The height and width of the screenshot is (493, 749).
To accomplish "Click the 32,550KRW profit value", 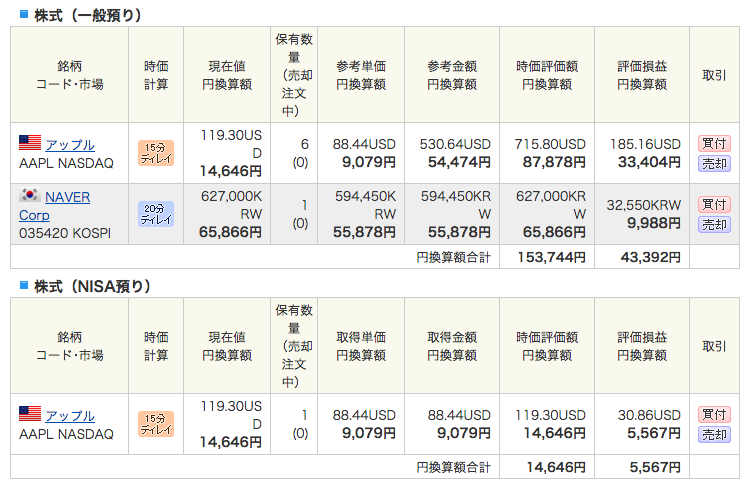I will coord(644,205).
